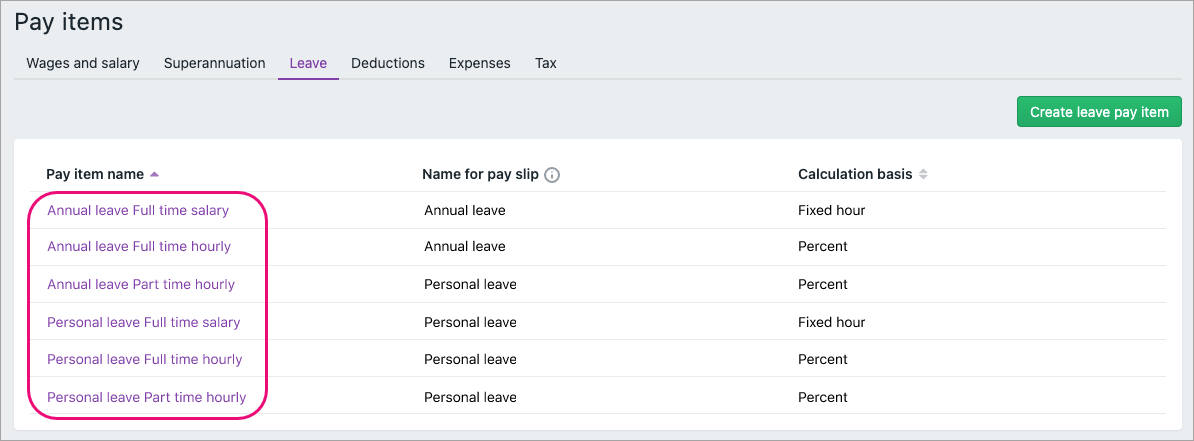
Task: Open Personal leave Full time hourly
Action: [145, 360]
